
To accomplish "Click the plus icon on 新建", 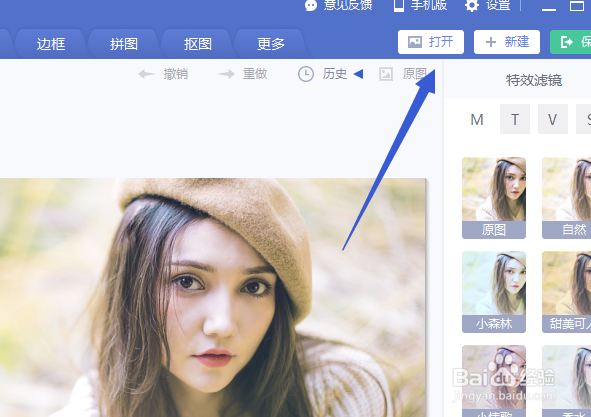I will (491, 42).
